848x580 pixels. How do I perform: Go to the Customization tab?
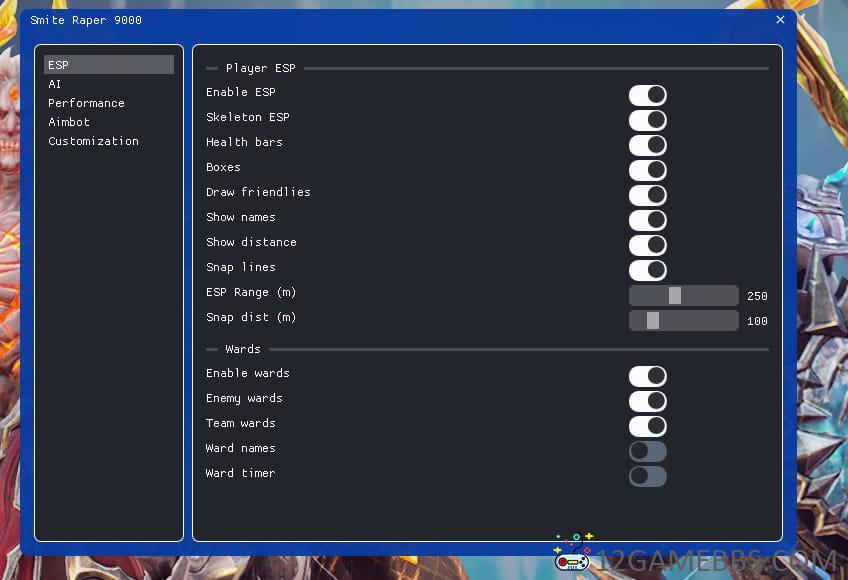93,141
